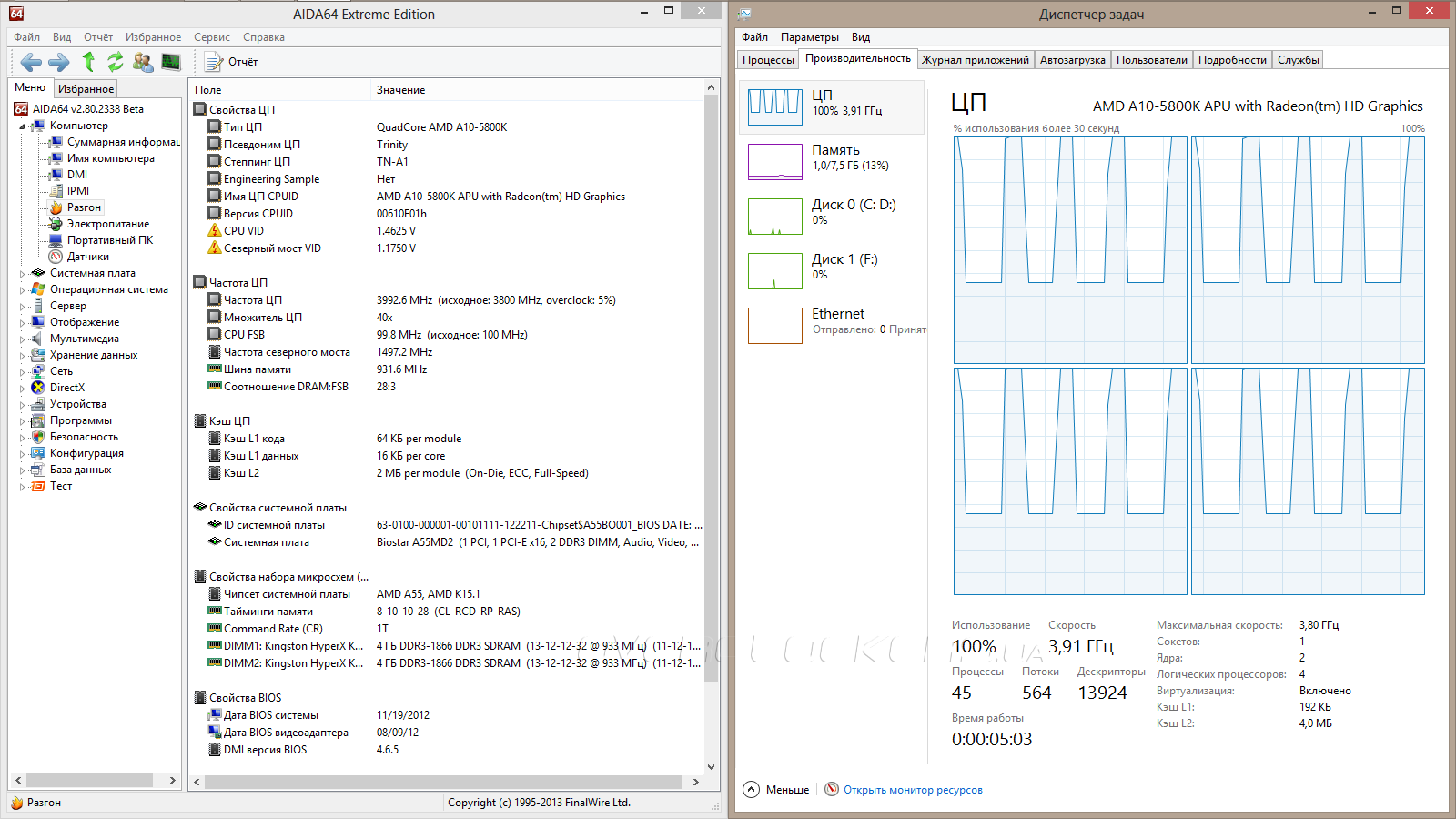The width and height of the screenshot is (1456, 819).
Task: Expand the Программы branch arrow
Action: click(23, 420)
